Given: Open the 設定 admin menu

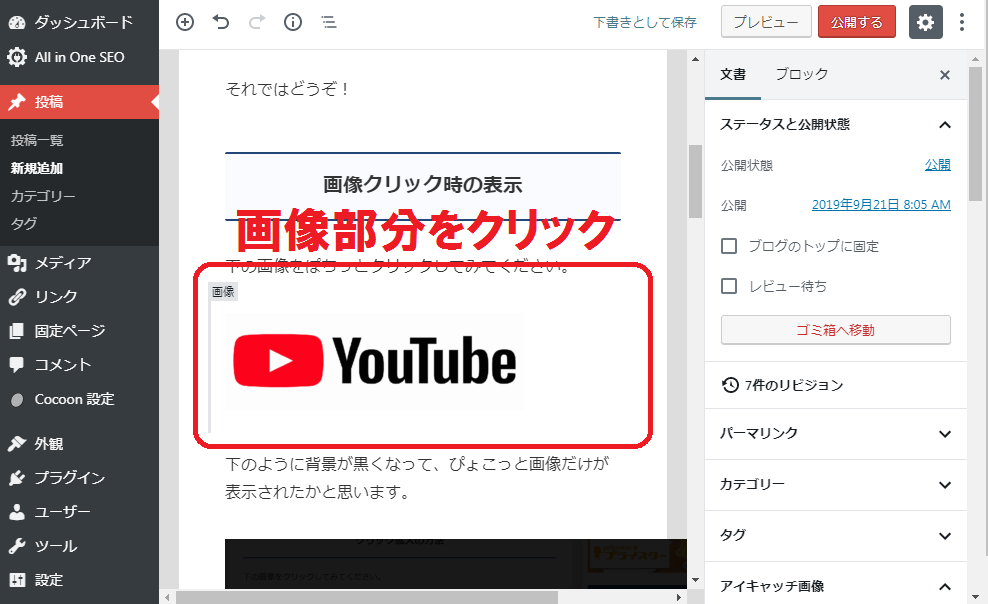Looking at the screenshot, I should tap(79, 580).
